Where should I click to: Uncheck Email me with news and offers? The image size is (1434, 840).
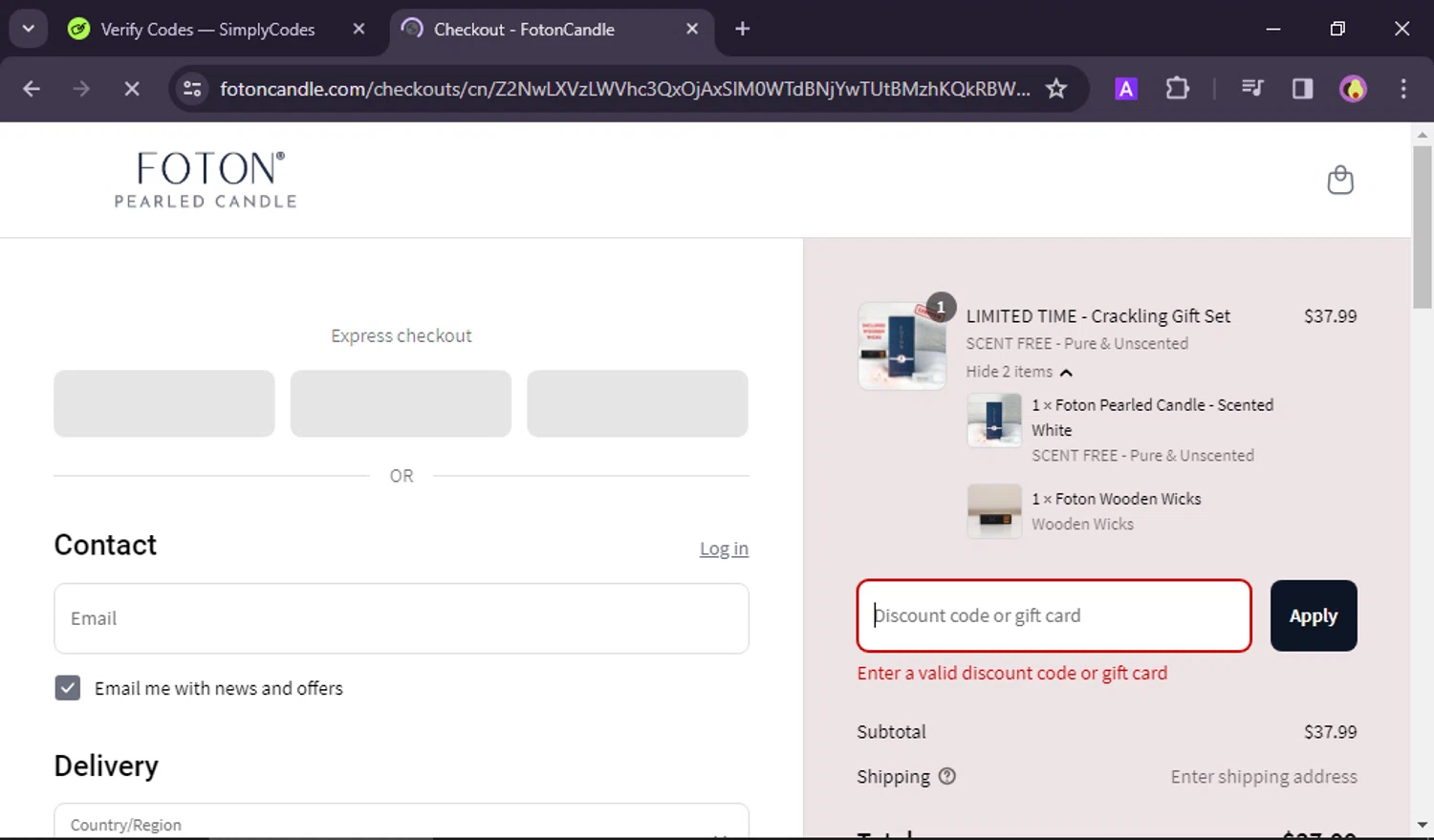tap(68, 688)
